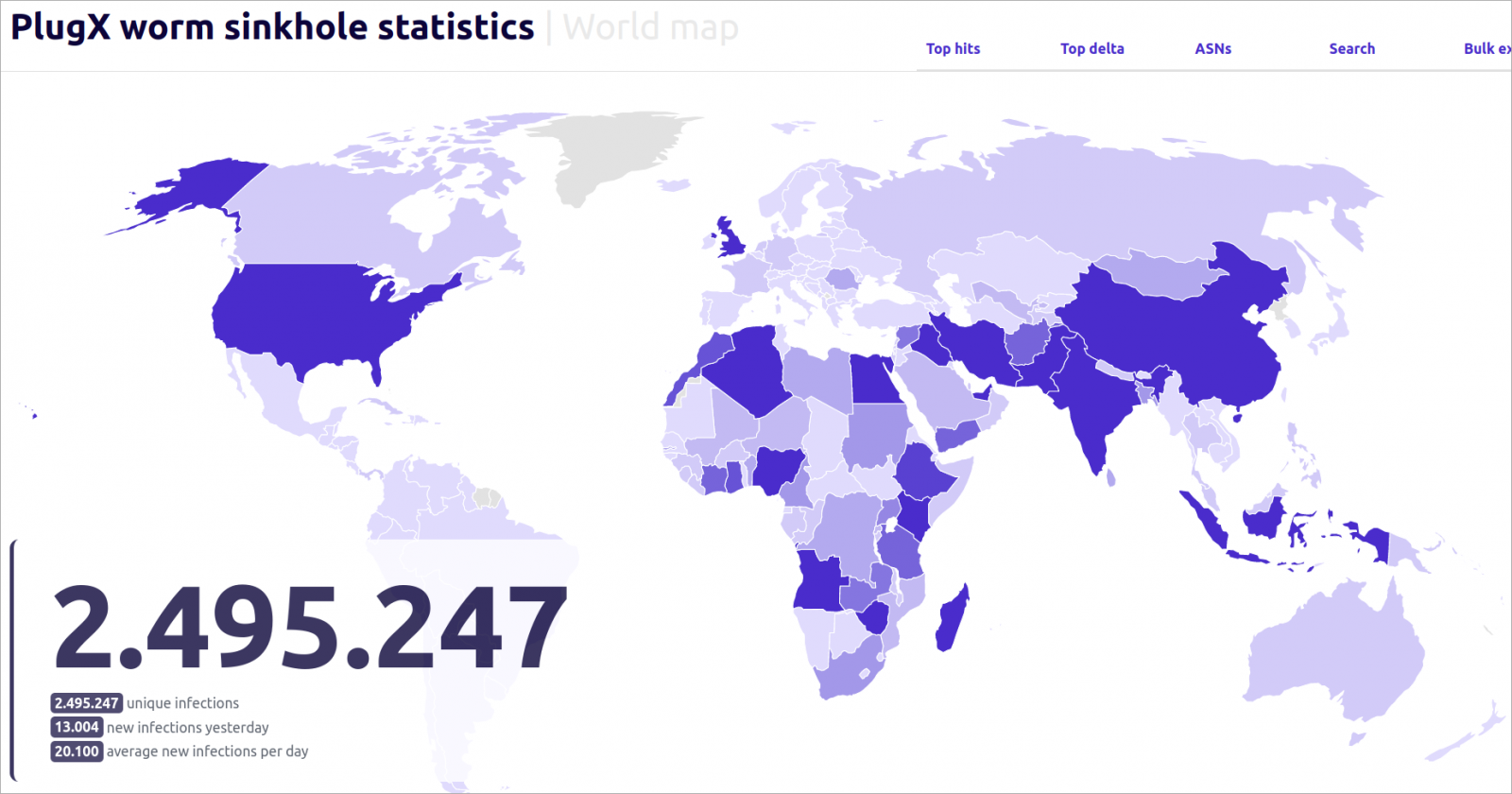Switch to the Top delta tab
Image resolution: width=1512 pixels, height=794 pixels.
[1092, 48]
